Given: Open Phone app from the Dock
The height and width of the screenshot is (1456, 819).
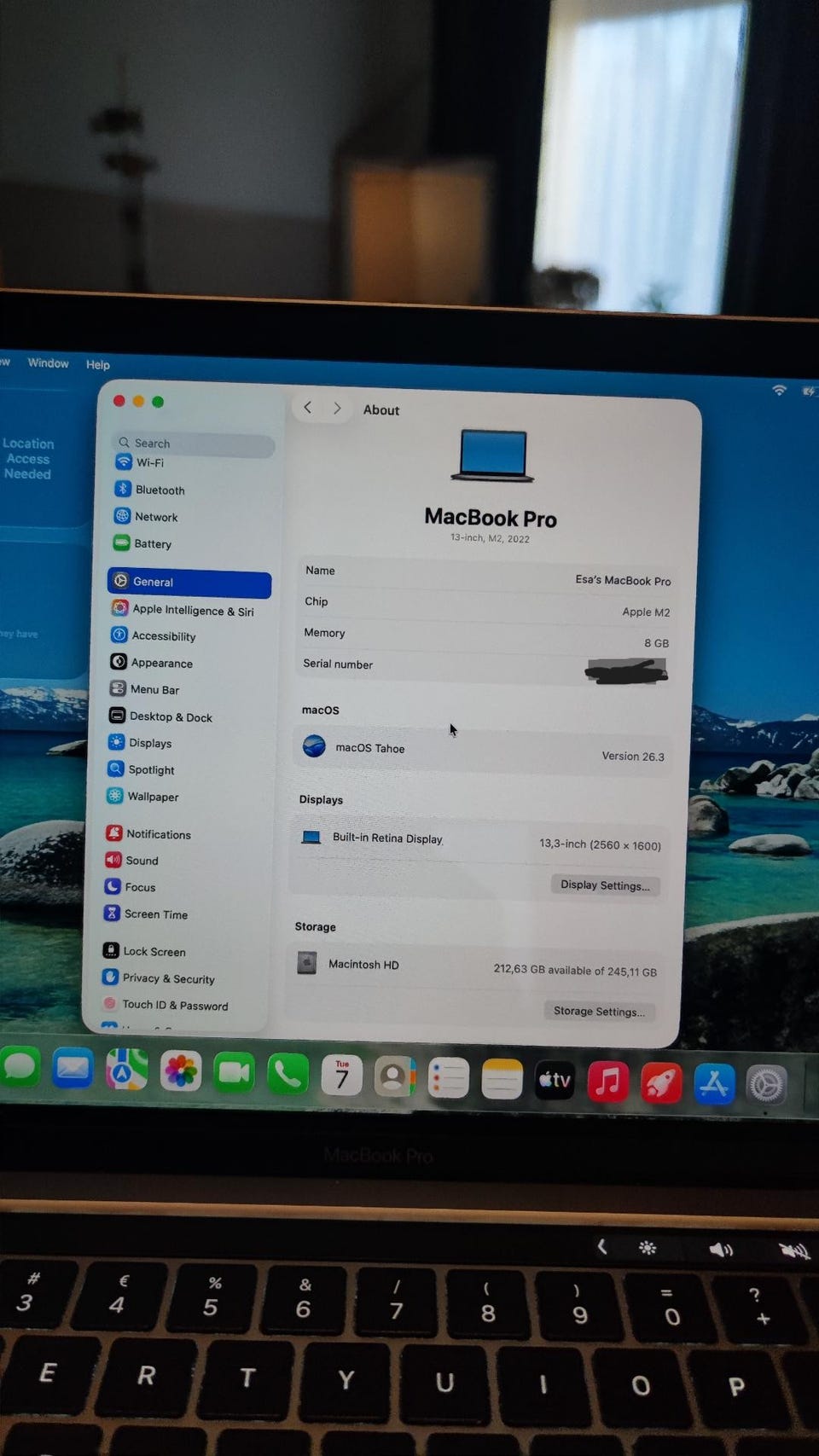Looking at the screenshot, I should (288, 1075).
